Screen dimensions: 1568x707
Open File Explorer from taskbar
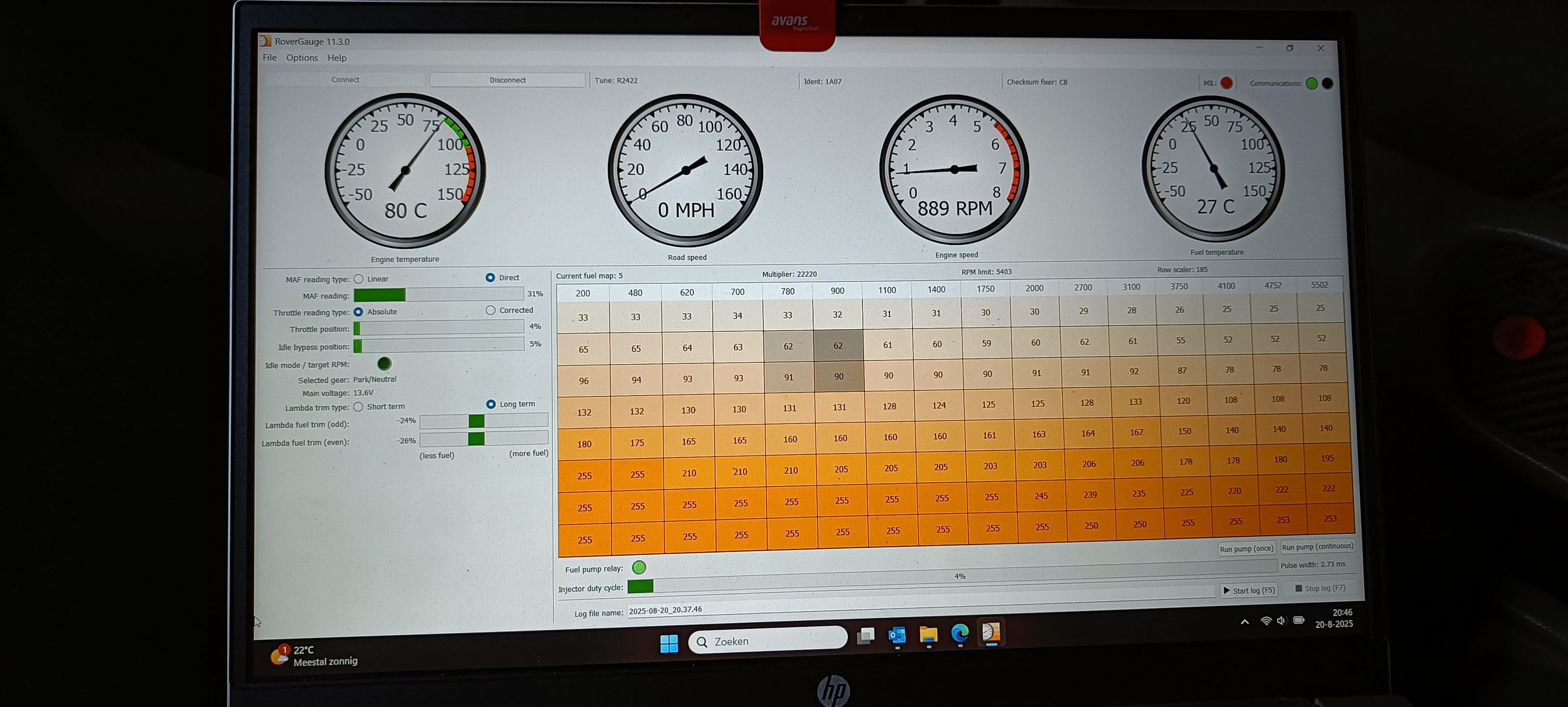click(x=928, y=634)
